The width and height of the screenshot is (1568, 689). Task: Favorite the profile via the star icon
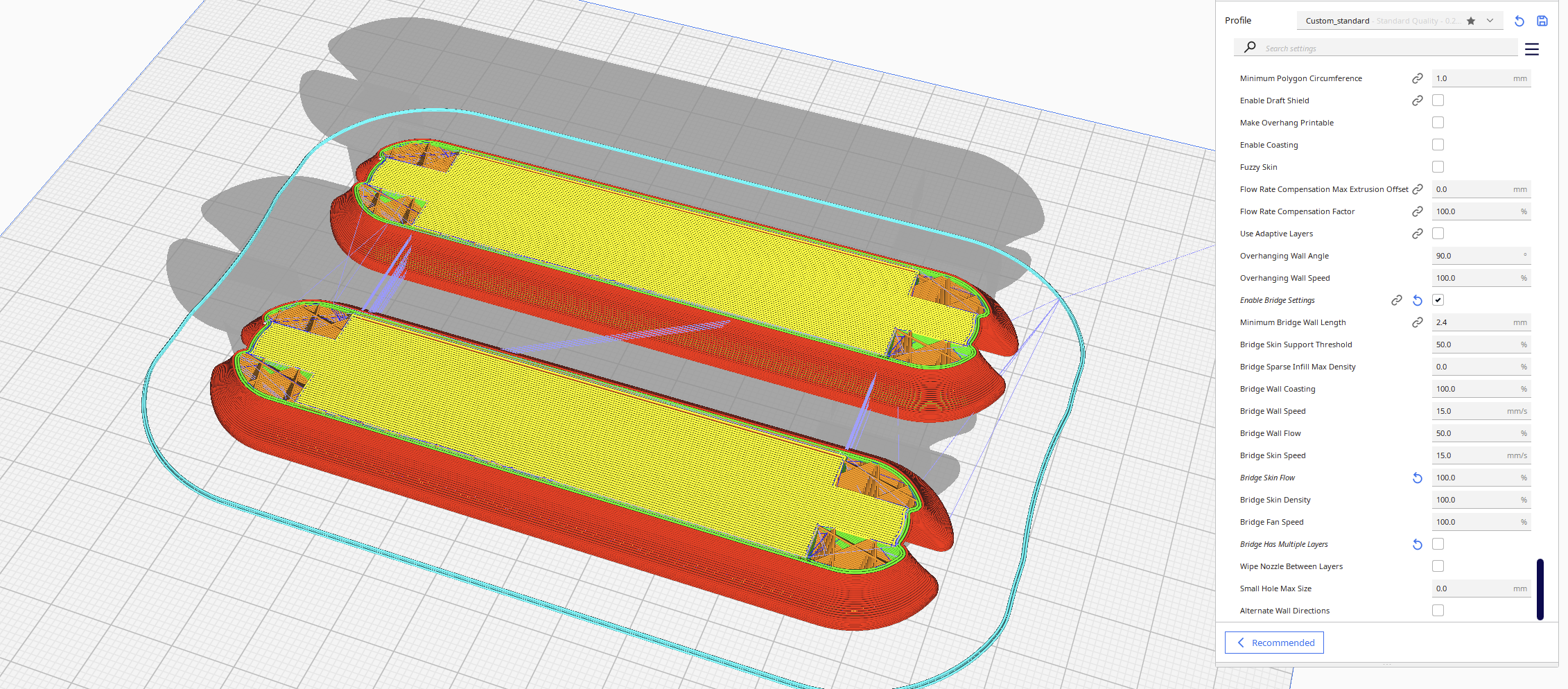coord(1470,21)
